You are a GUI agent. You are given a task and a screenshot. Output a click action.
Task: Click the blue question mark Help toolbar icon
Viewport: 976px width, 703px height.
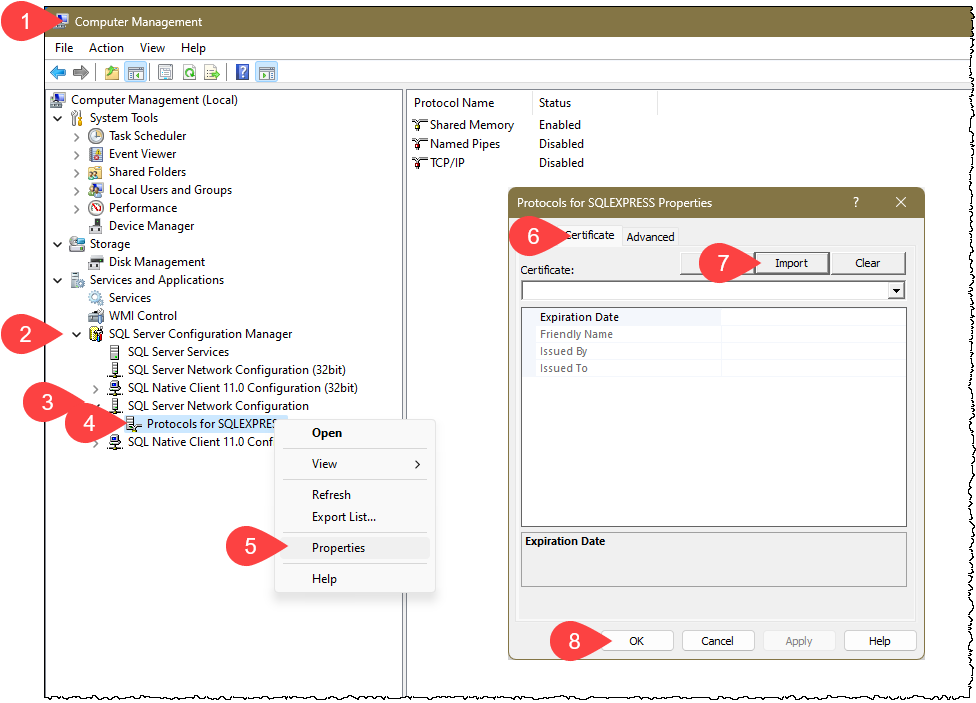pyautogui.click(x=243, y=73)
